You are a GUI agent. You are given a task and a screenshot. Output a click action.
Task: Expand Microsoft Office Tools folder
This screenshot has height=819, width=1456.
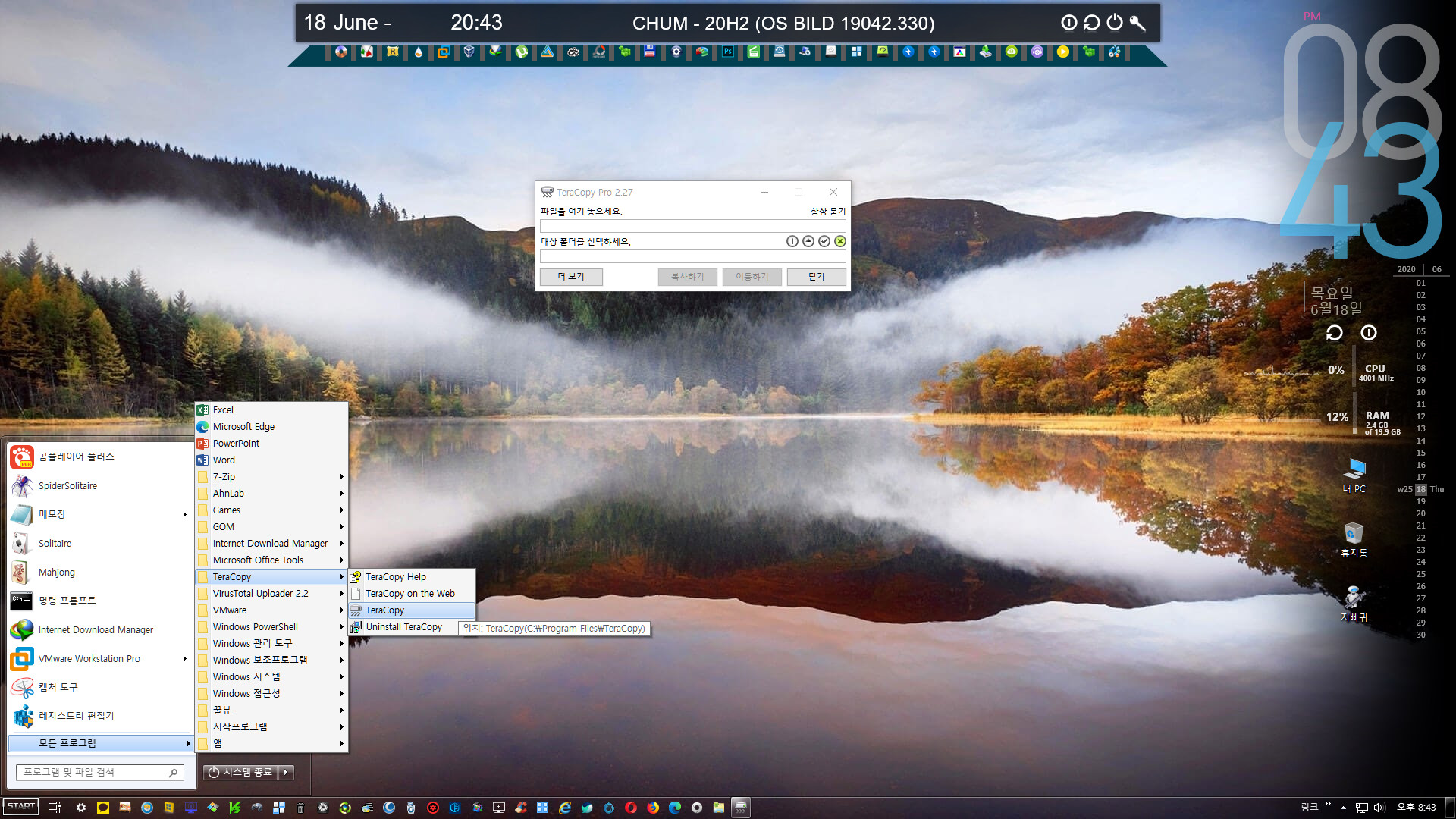[x=271, y=560]
